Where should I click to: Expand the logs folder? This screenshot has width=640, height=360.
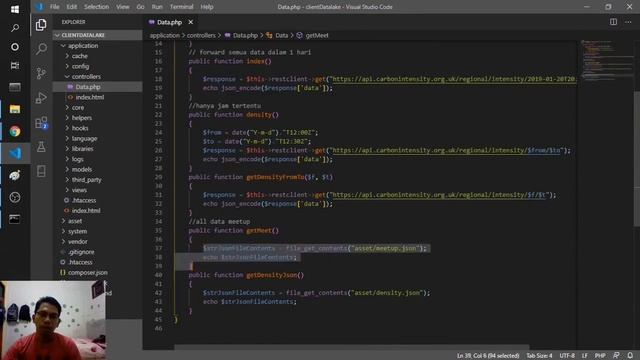tap(98, 159)
